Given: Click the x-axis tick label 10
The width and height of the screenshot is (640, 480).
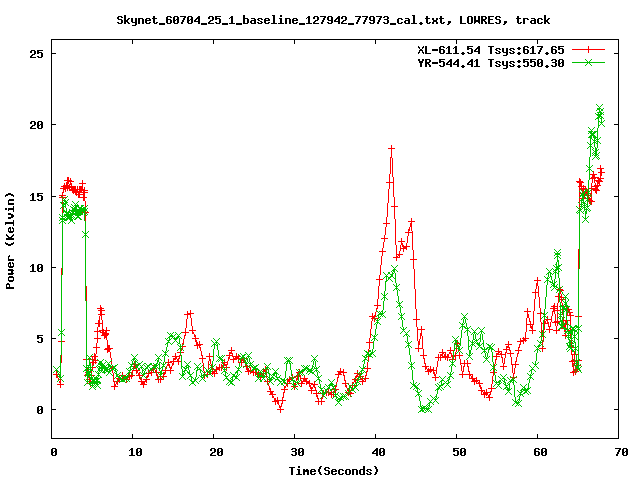Looking at the screenshot, I should click(135, 452).
